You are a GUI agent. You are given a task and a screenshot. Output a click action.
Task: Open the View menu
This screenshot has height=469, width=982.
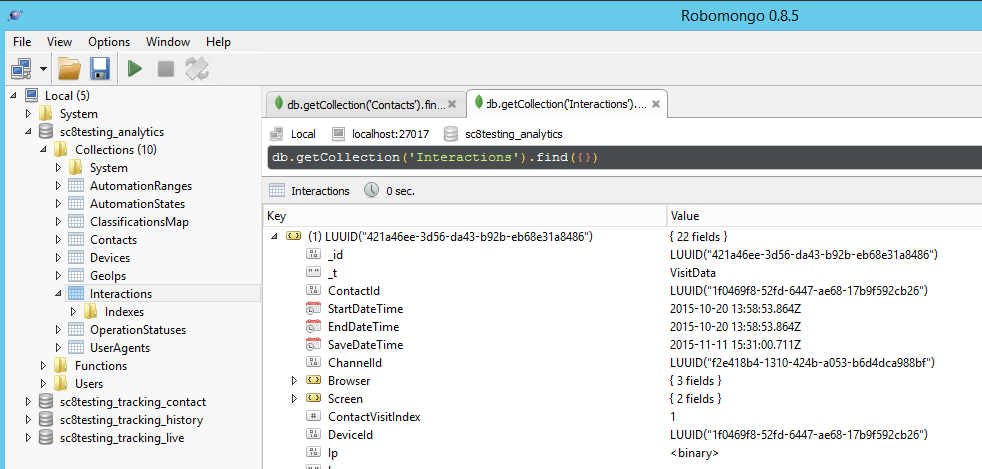(x=59, y=42)
